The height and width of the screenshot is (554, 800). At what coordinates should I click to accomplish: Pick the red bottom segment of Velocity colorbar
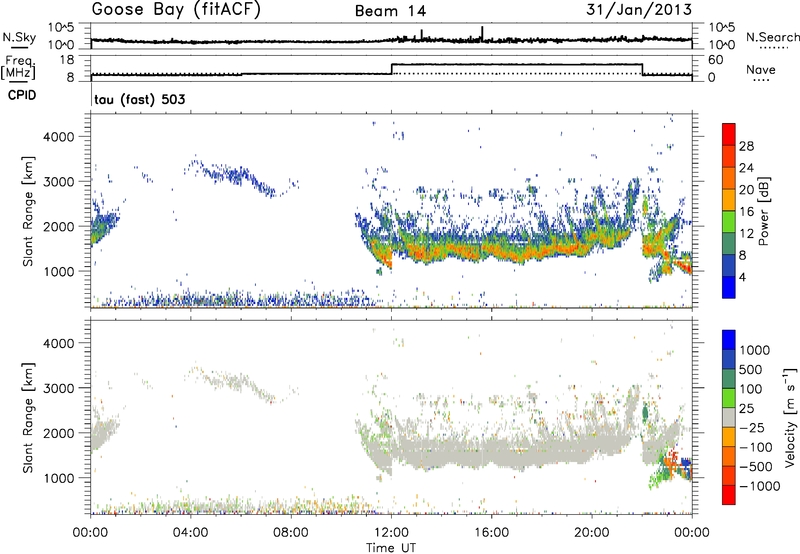pyautogui.click(x=729, y=494)
